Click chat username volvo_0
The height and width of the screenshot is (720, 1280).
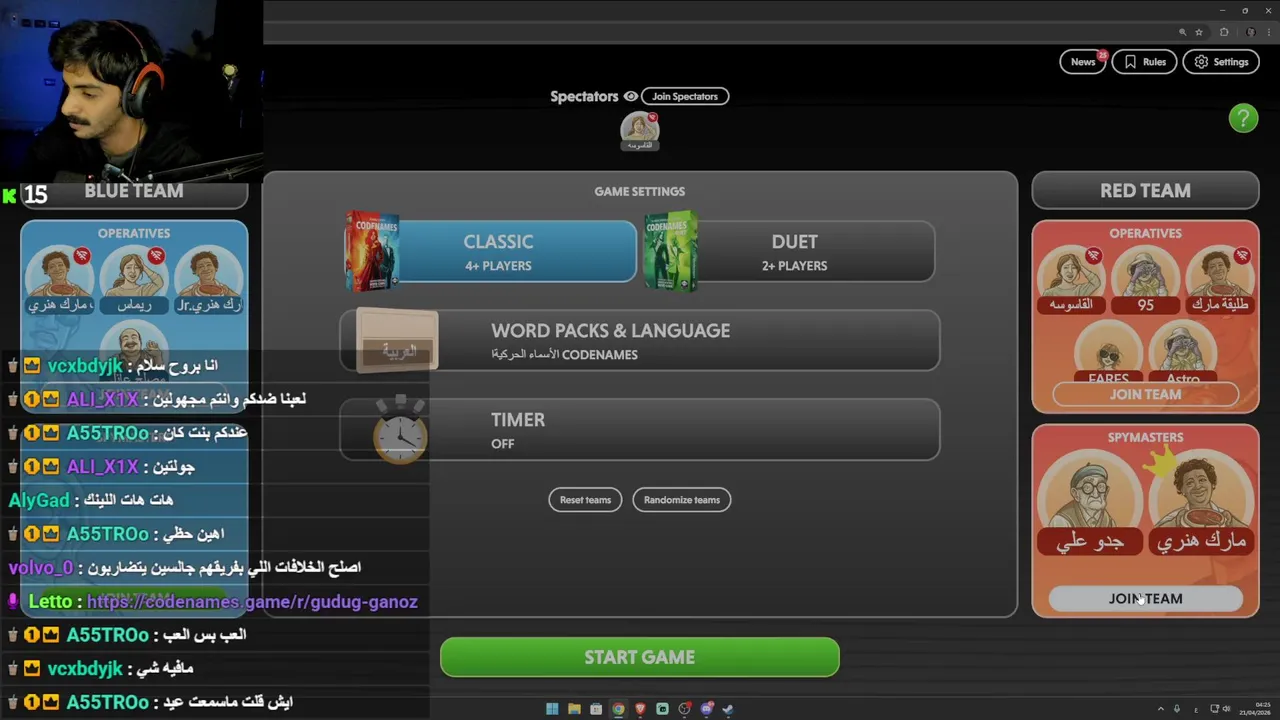[x=41, y=567]
